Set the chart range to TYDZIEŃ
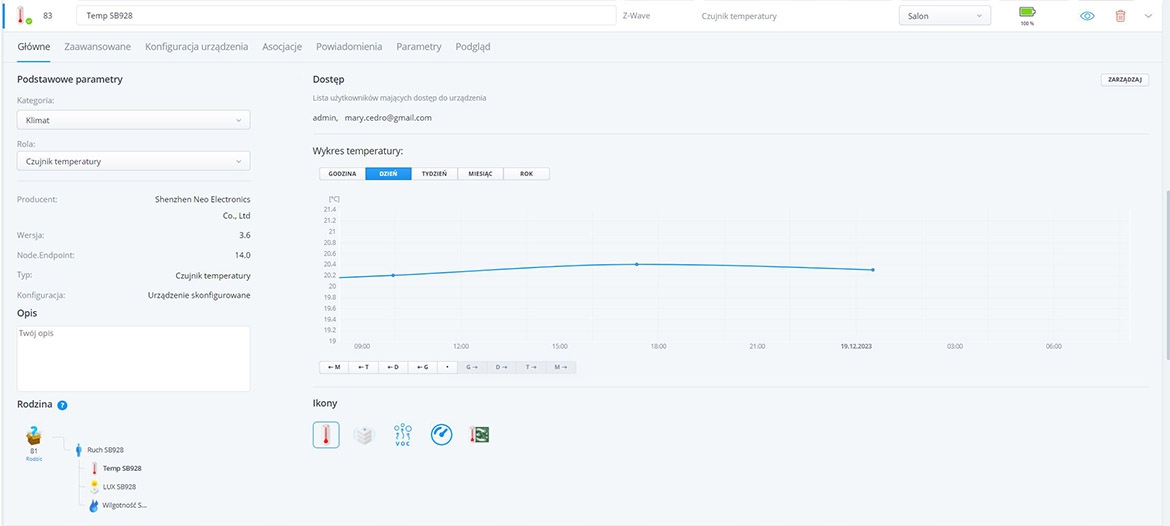 434,174
